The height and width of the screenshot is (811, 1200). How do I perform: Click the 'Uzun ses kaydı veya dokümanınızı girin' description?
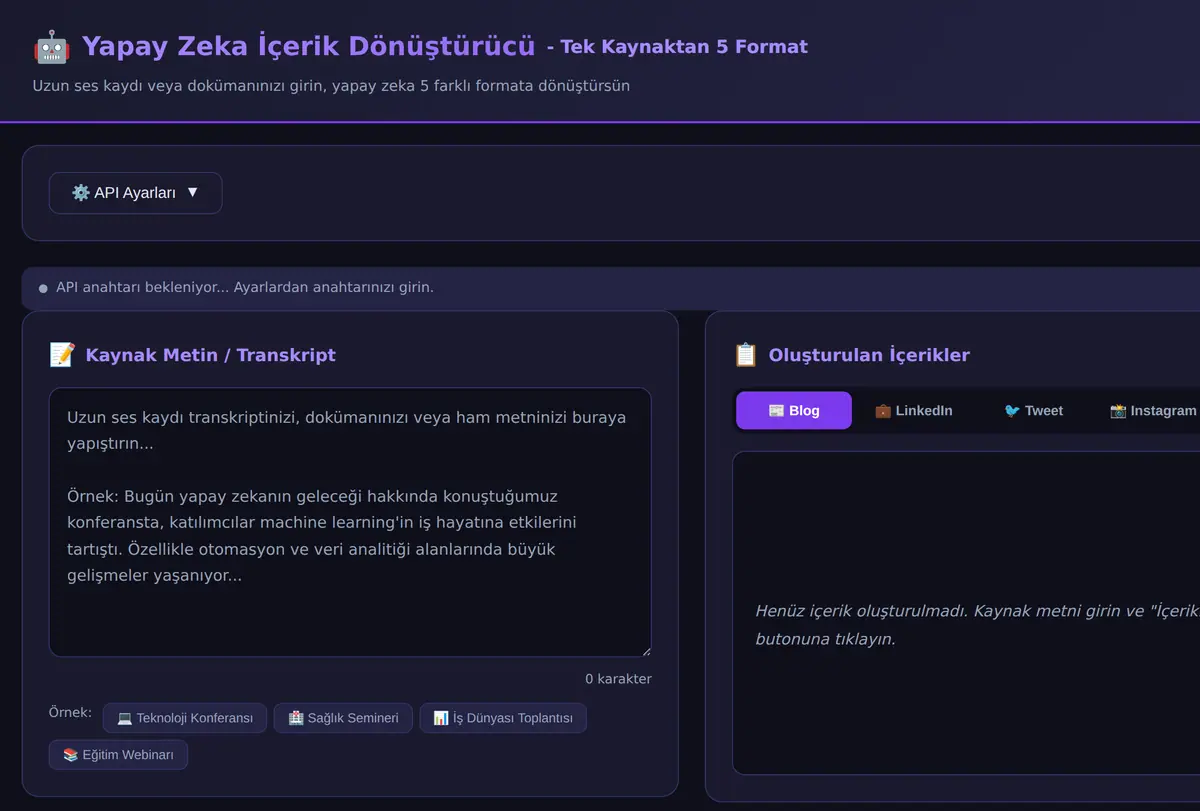[x=331, y=86]
